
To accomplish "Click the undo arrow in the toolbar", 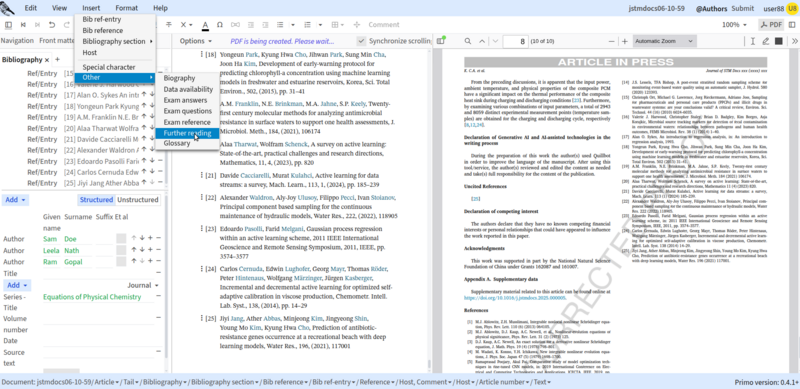I will coord(52,25).
